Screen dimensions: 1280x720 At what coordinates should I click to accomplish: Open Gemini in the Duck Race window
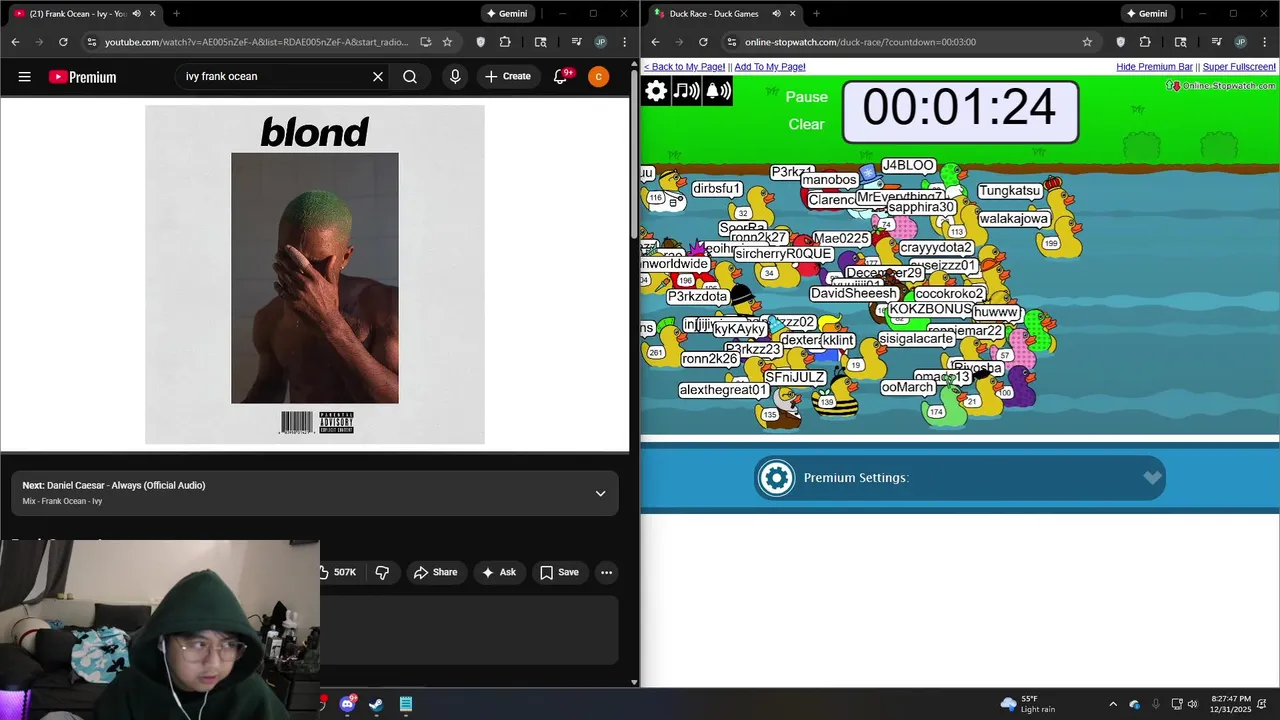pyautogui.click(x=1146, y=14)
